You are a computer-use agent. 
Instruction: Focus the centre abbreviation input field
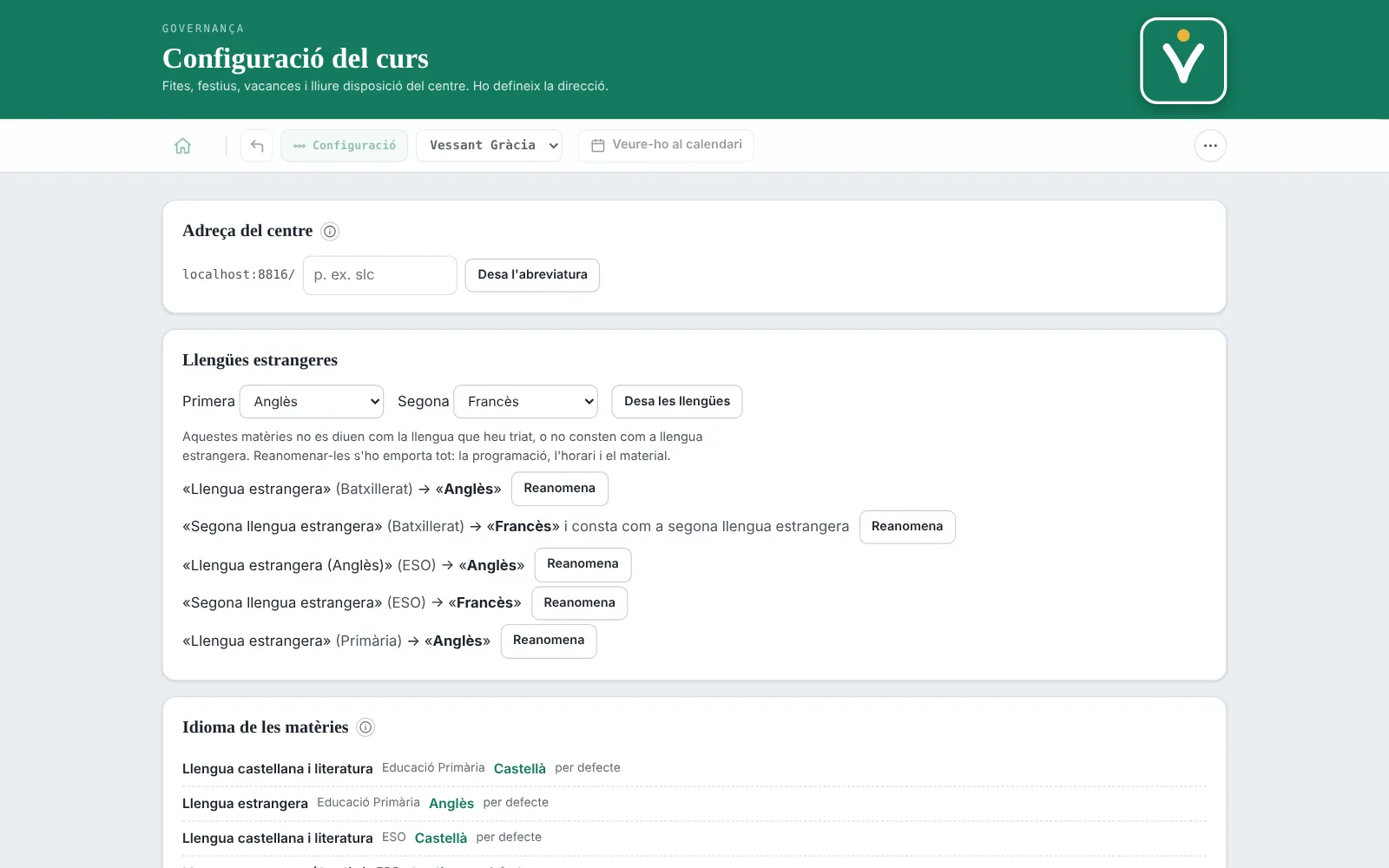coord(379,275)
